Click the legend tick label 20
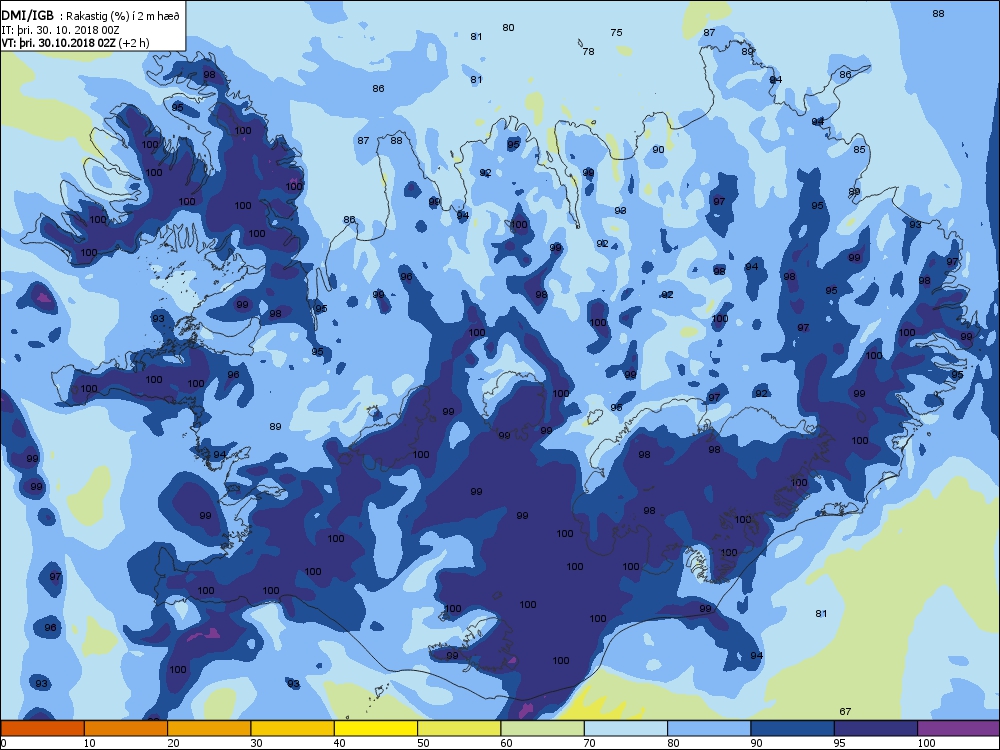The height and width of the screenshot is (750, 1000). tap(173, 743)
